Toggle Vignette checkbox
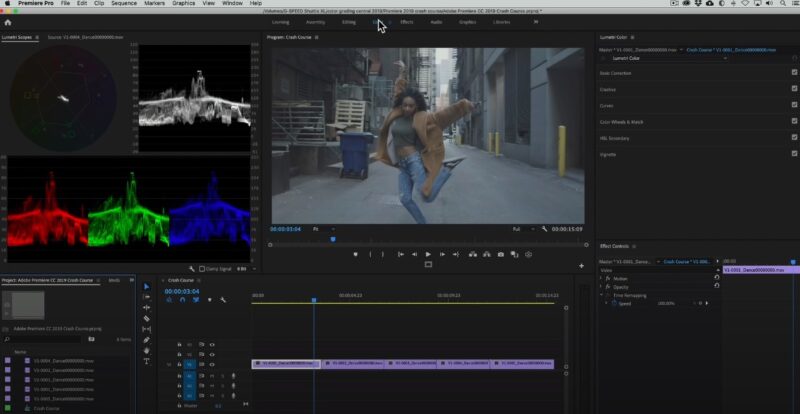 click(x=794, y=154)
